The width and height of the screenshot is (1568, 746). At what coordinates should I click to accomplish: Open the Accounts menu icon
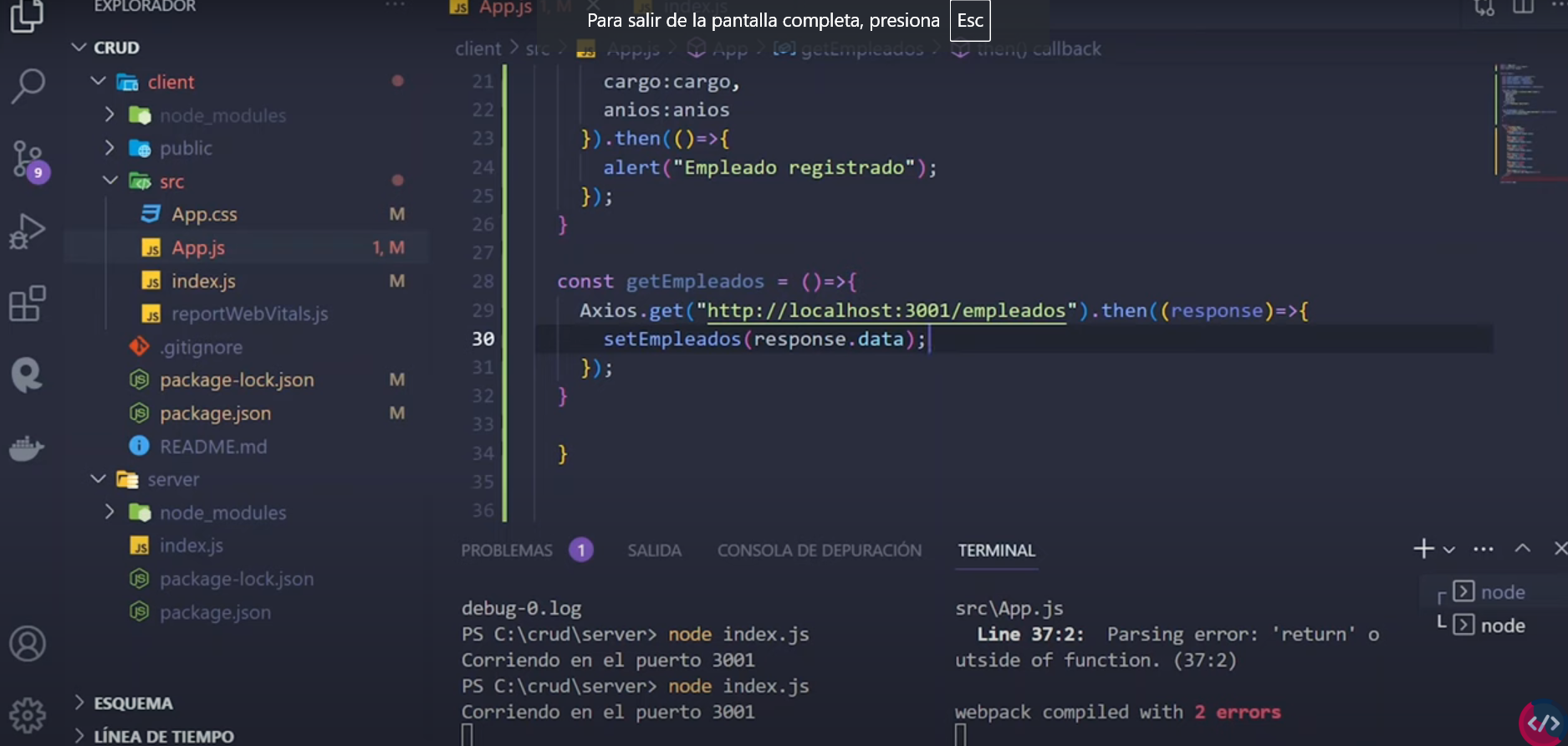(x=28, y=643)
